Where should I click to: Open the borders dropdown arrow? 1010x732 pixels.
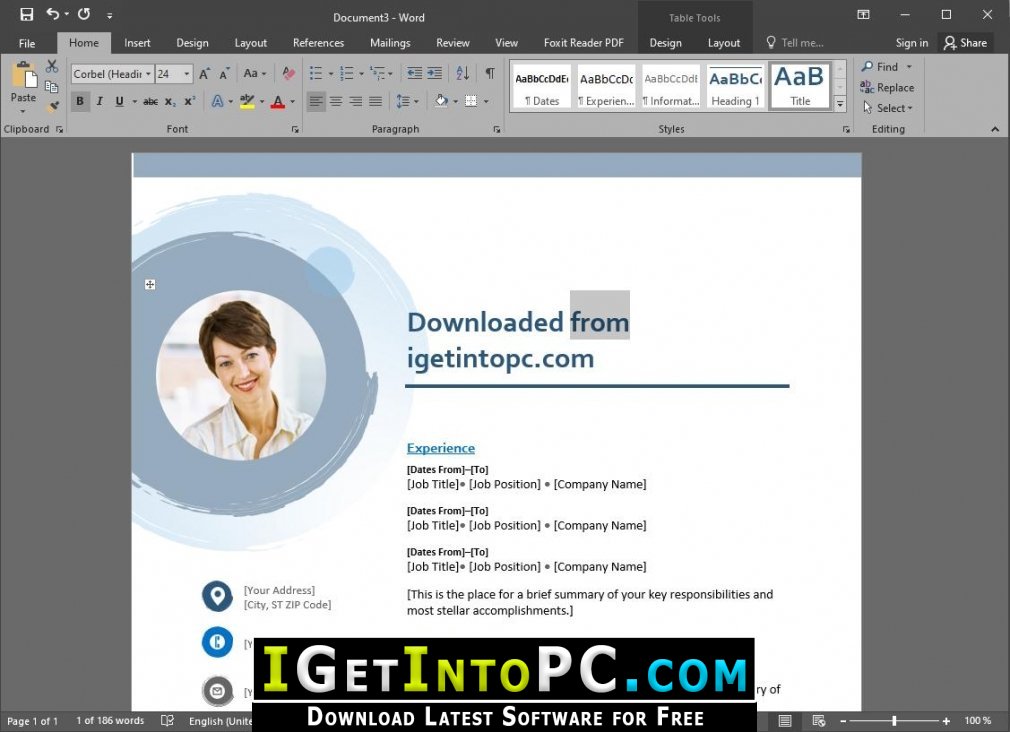(486, 101)
